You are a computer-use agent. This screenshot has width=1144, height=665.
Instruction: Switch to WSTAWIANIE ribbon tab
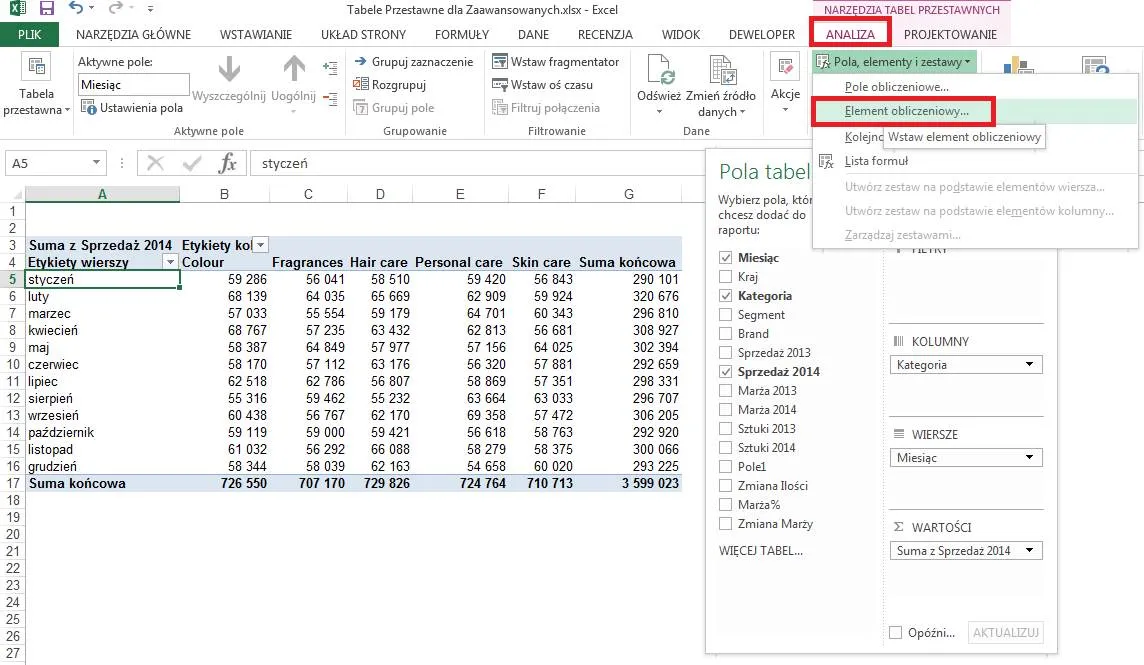tap(255, 34)
